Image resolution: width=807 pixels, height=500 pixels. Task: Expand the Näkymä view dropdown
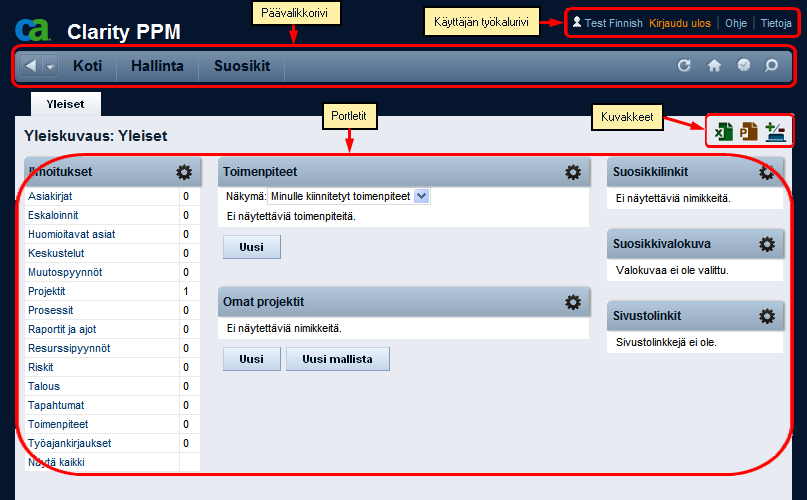pyautogui.click(x=422, y=196)
